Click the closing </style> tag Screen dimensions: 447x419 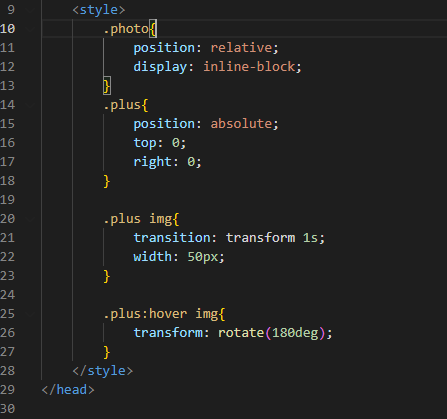click(x=103, y=371)
